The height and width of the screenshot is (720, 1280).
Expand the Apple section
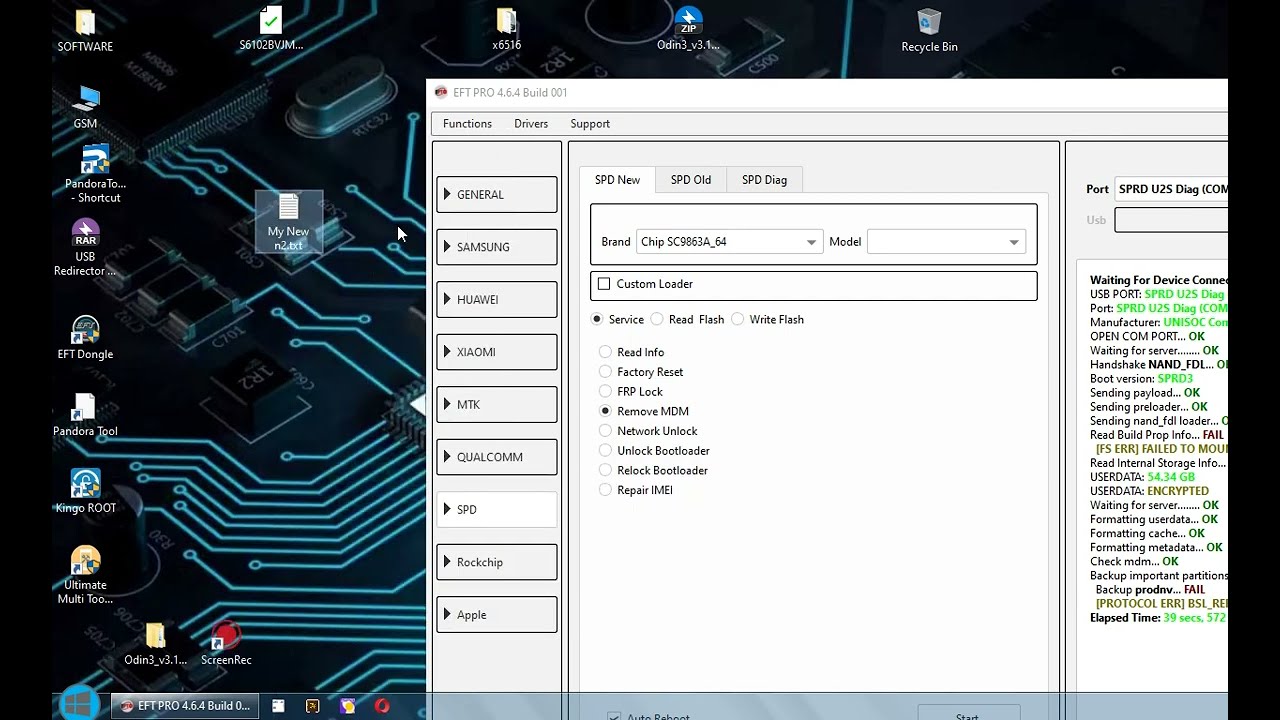click(497, 614)
